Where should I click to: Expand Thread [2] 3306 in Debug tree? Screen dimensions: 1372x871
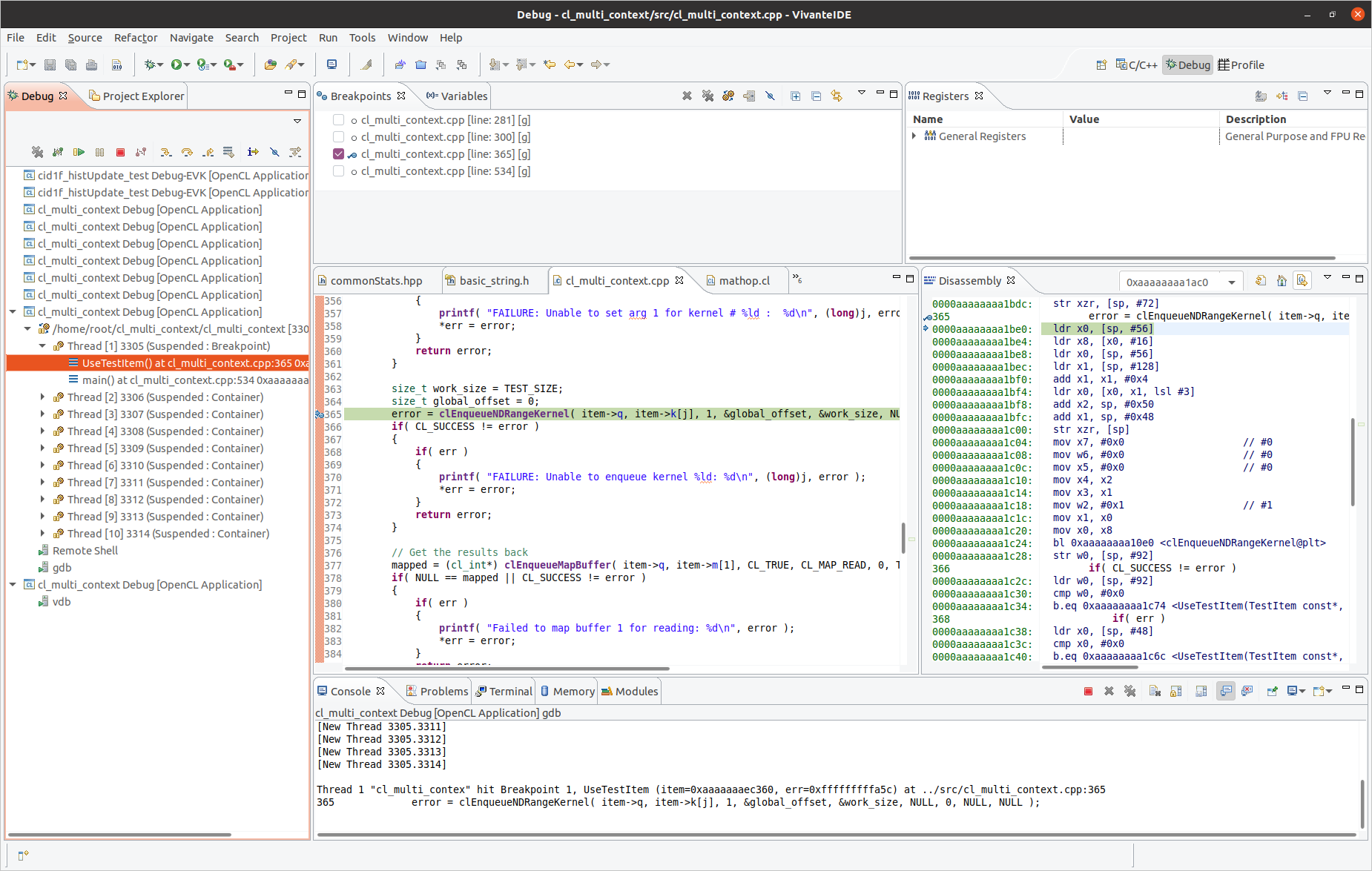(42, 397)
